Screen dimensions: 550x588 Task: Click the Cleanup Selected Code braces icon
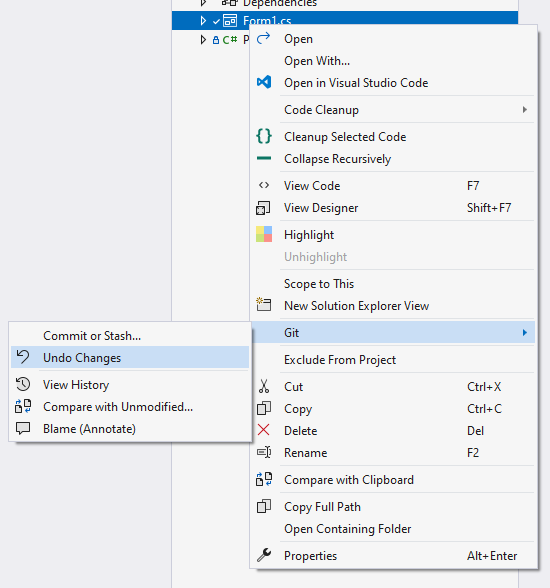point(264,136)
